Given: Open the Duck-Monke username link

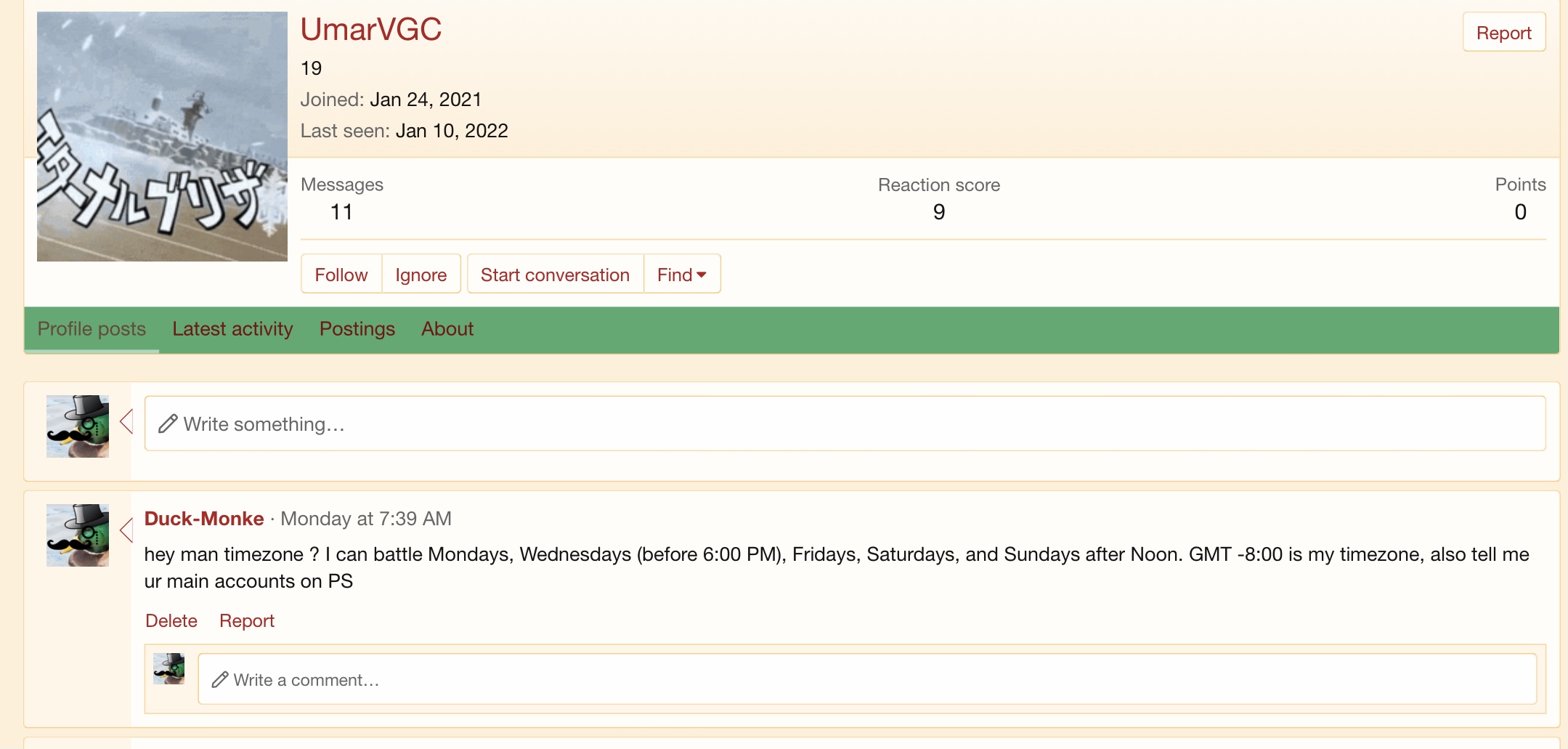Looking at the screenshot, I should [204, 519].
